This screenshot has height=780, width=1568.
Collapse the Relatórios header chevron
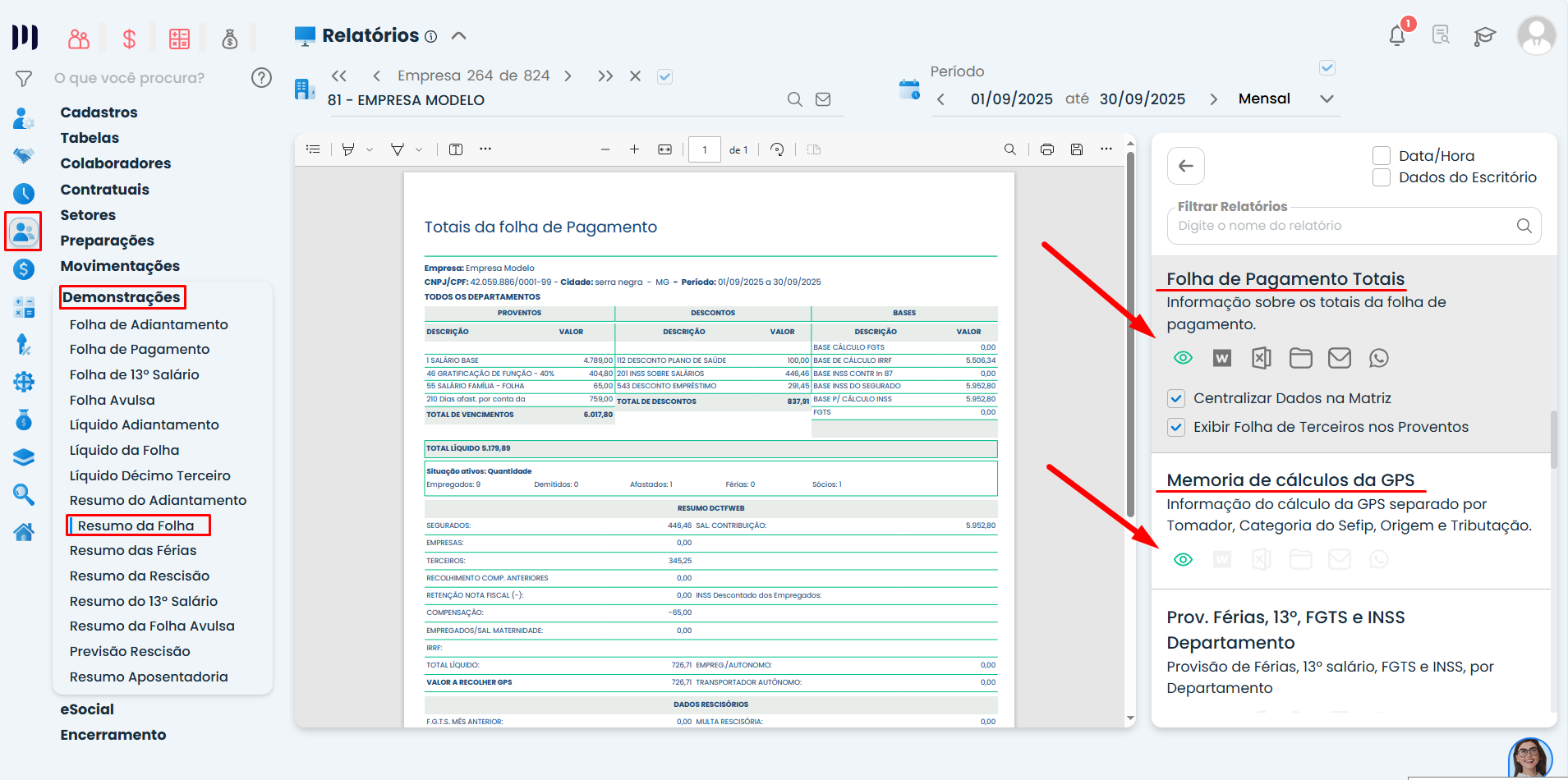[459, 35]
